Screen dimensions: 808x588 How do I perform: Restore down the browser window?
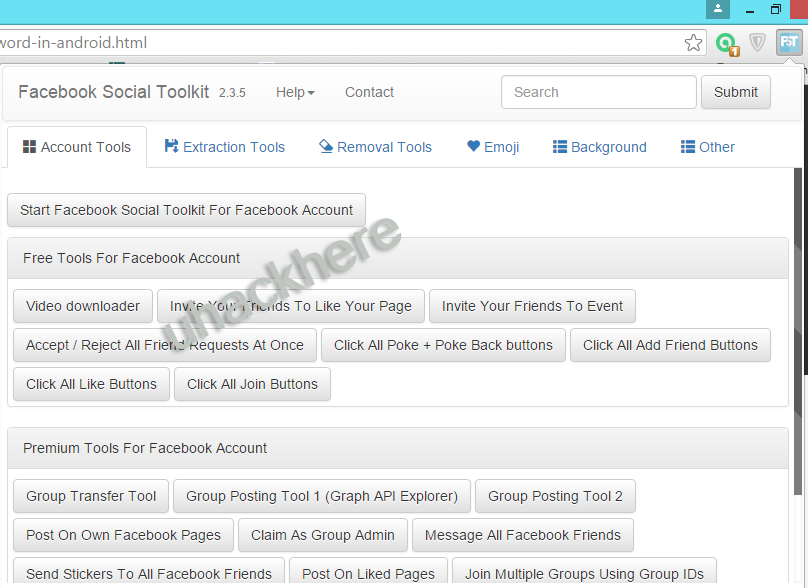click(x=776, y=9)
